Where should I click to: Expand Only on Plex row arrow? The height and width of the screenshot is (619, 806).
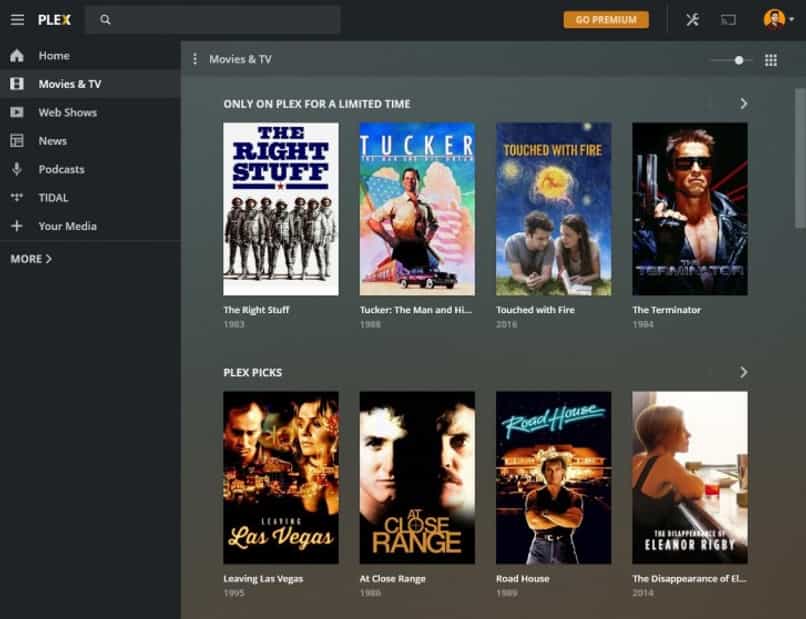[743, 104]
